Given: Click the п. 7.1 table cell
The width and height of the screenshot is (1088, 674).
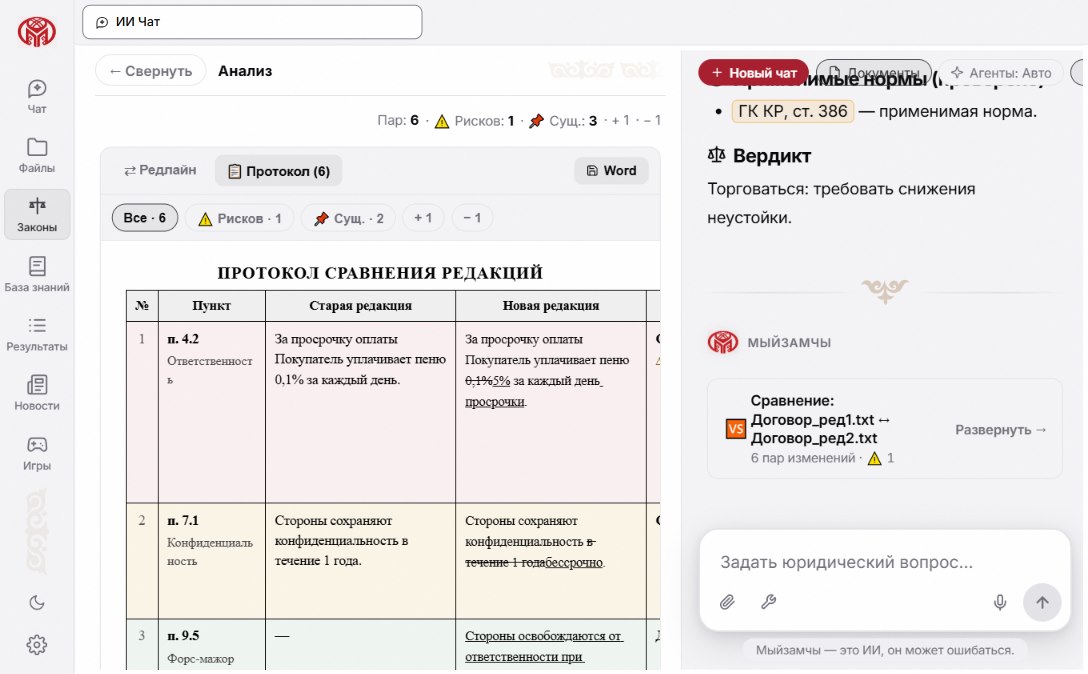Looking at the screenshot, I should [212, 561].
